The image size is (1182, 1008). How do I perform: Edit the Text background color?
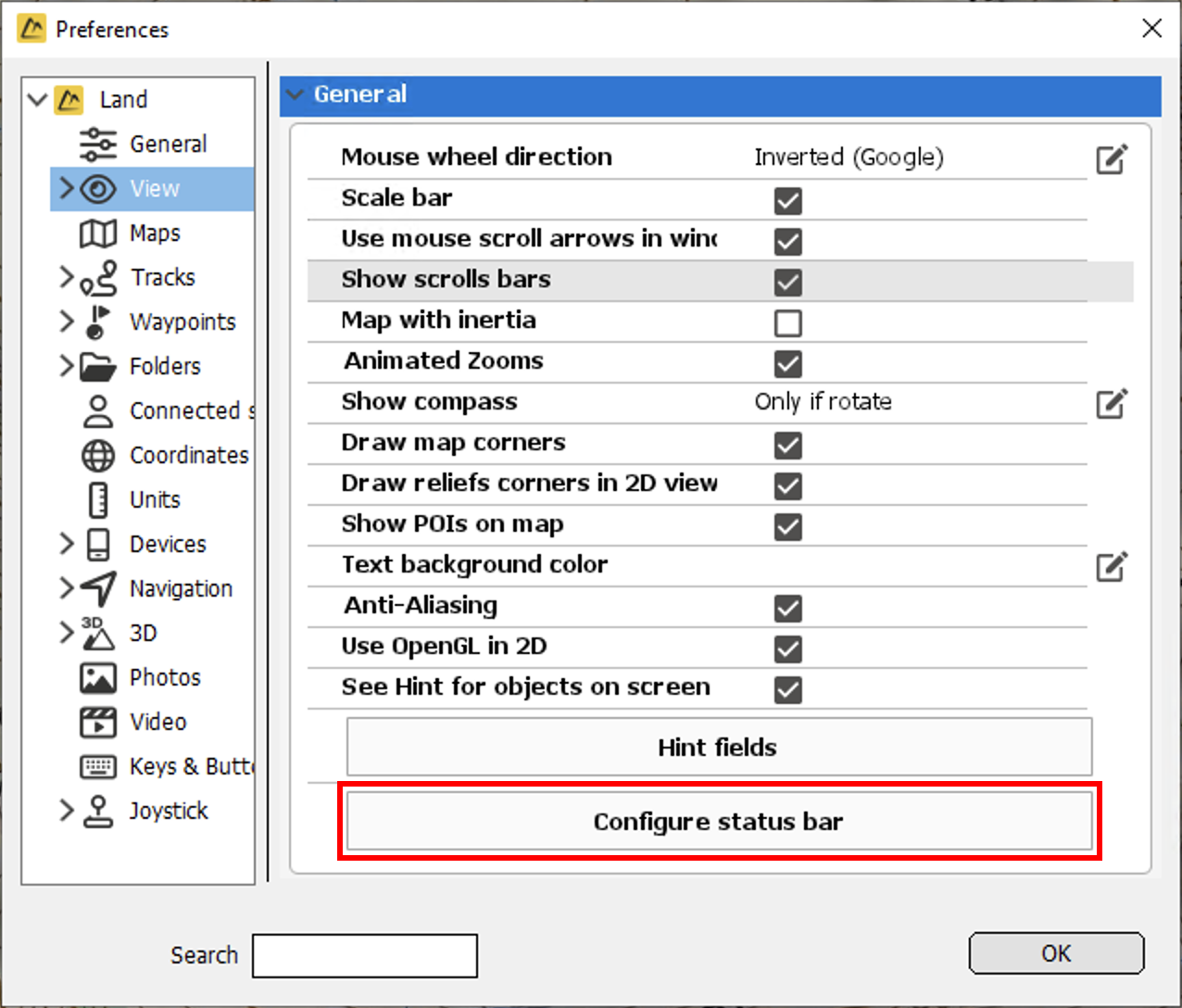(x=1111, y=567)
